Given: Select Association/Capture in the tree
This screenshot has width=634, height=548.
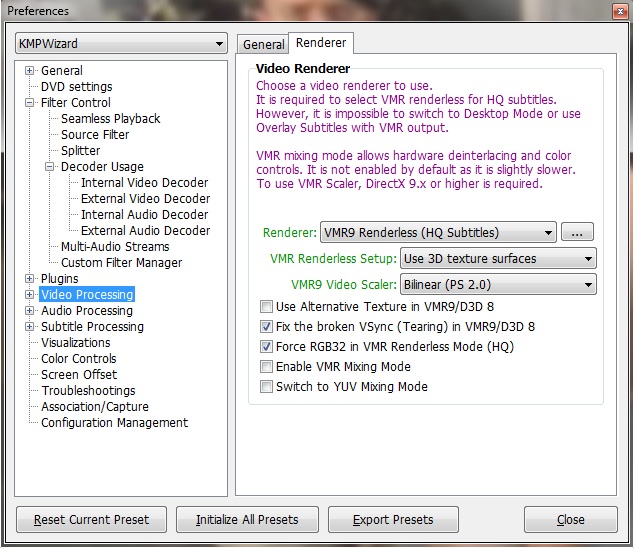Looking at the screenshot, I should tap(95, 406).
